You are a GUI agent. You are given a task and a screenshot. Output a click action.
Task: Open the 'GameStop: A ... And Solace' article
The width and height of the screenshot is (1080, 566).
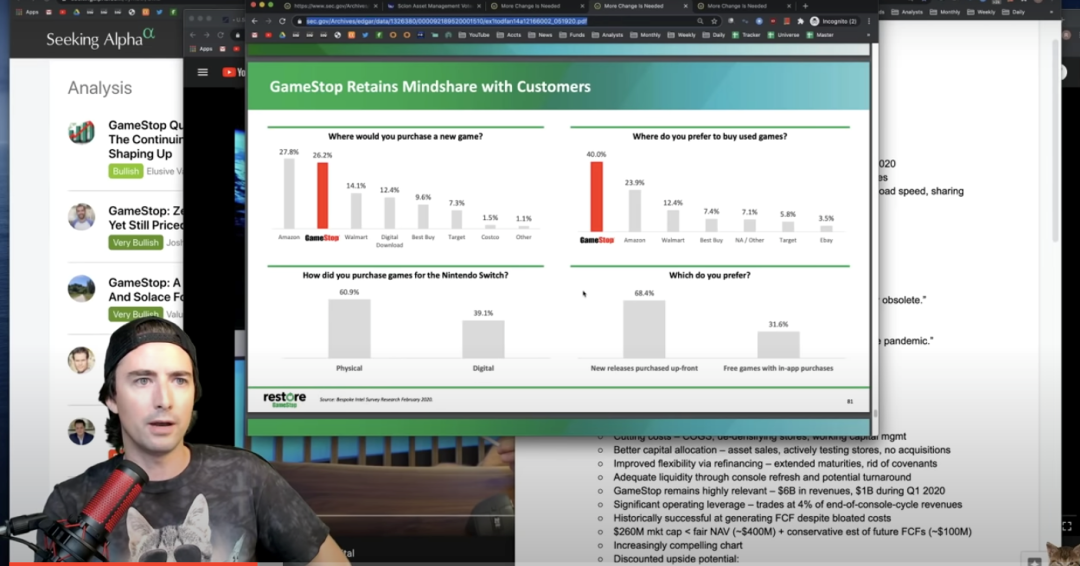(146, 289)
